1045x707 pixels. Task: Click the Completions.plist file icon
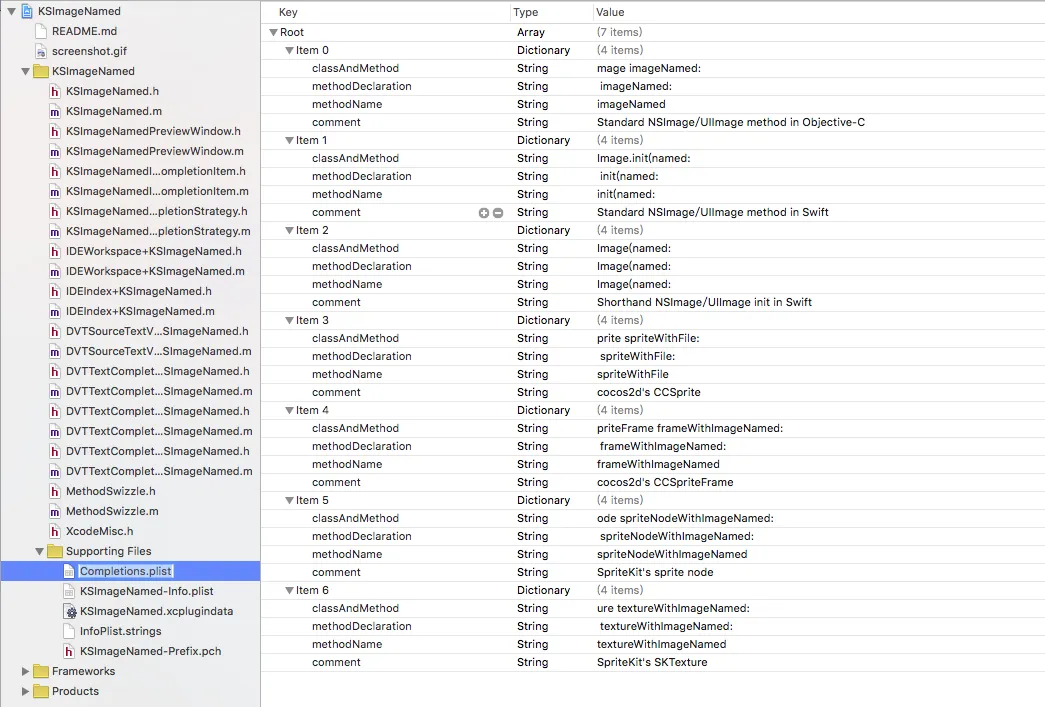69,571
